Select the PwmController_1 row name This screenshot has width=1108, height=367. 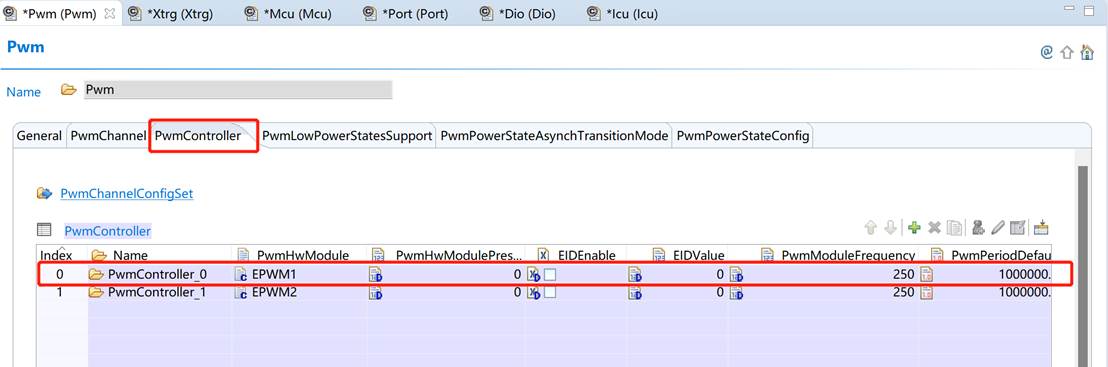(x=157, y=292)
